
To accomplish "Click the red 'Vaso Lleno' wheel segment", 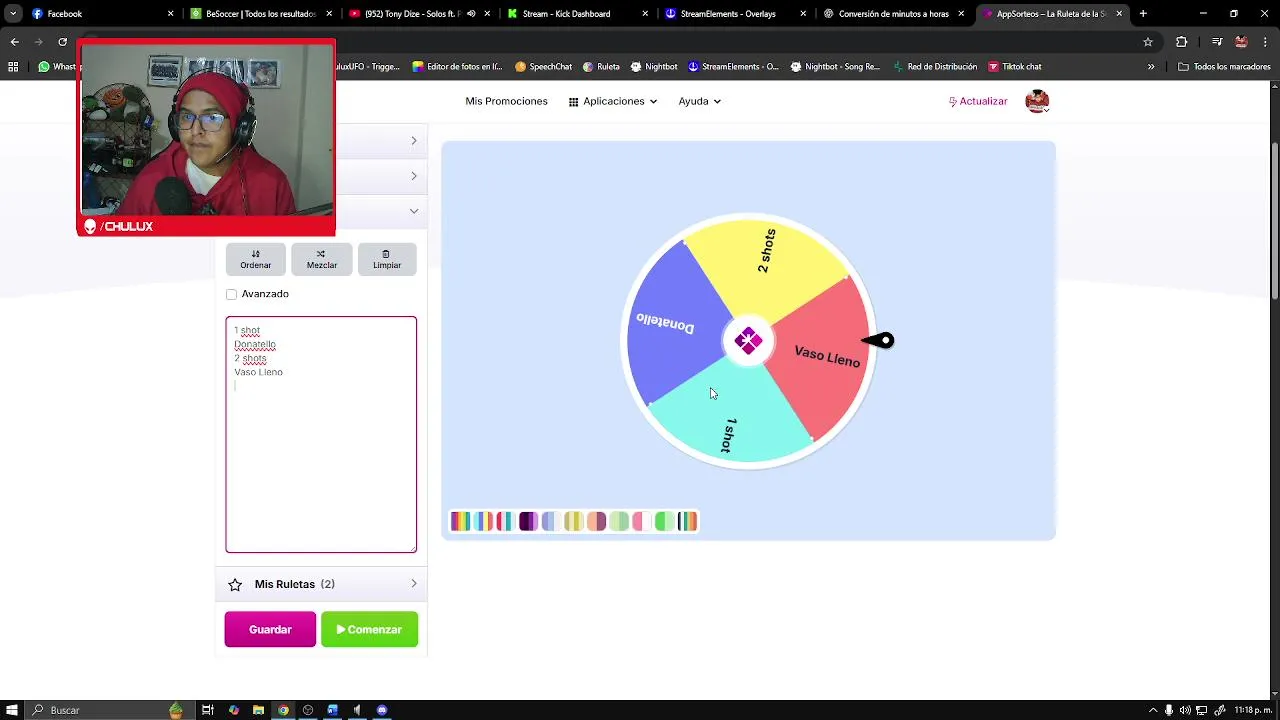I will tap(823, 356).
